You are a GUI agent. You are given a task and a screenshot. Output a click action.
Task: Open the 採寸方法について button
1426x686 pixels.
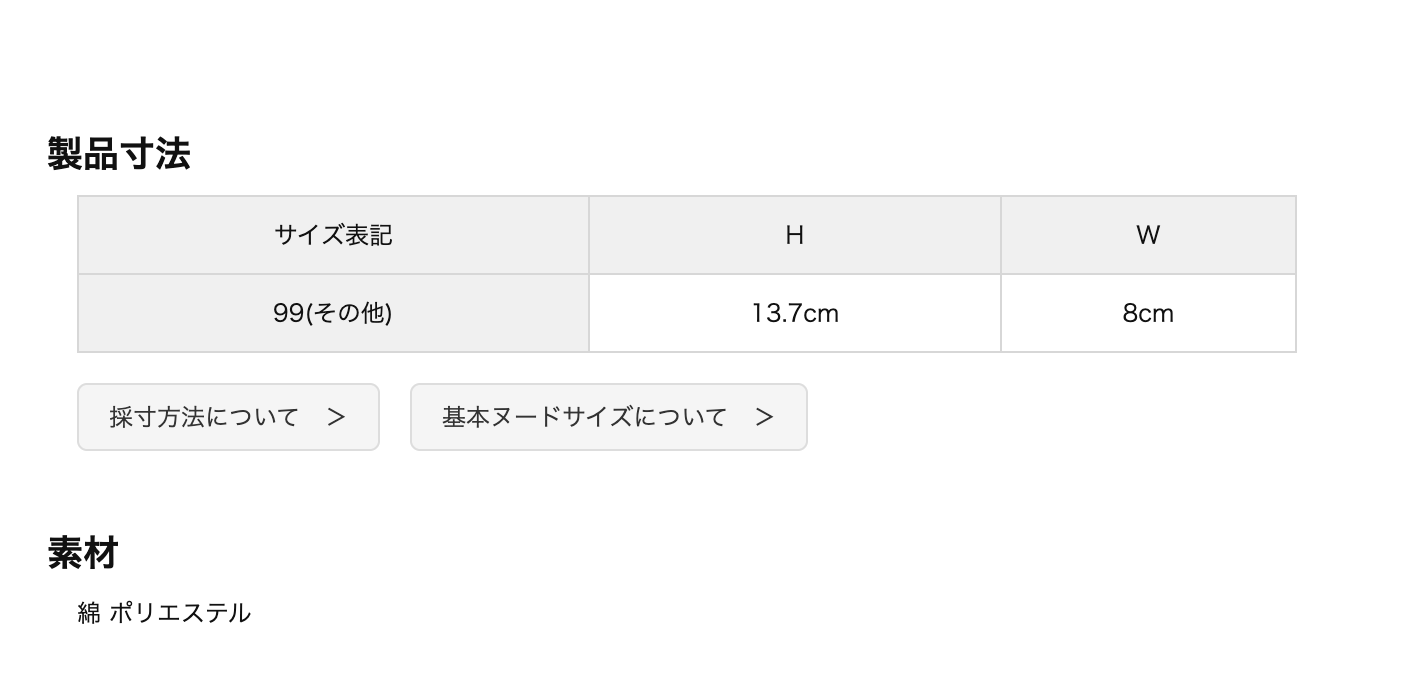tap(228, 417)
